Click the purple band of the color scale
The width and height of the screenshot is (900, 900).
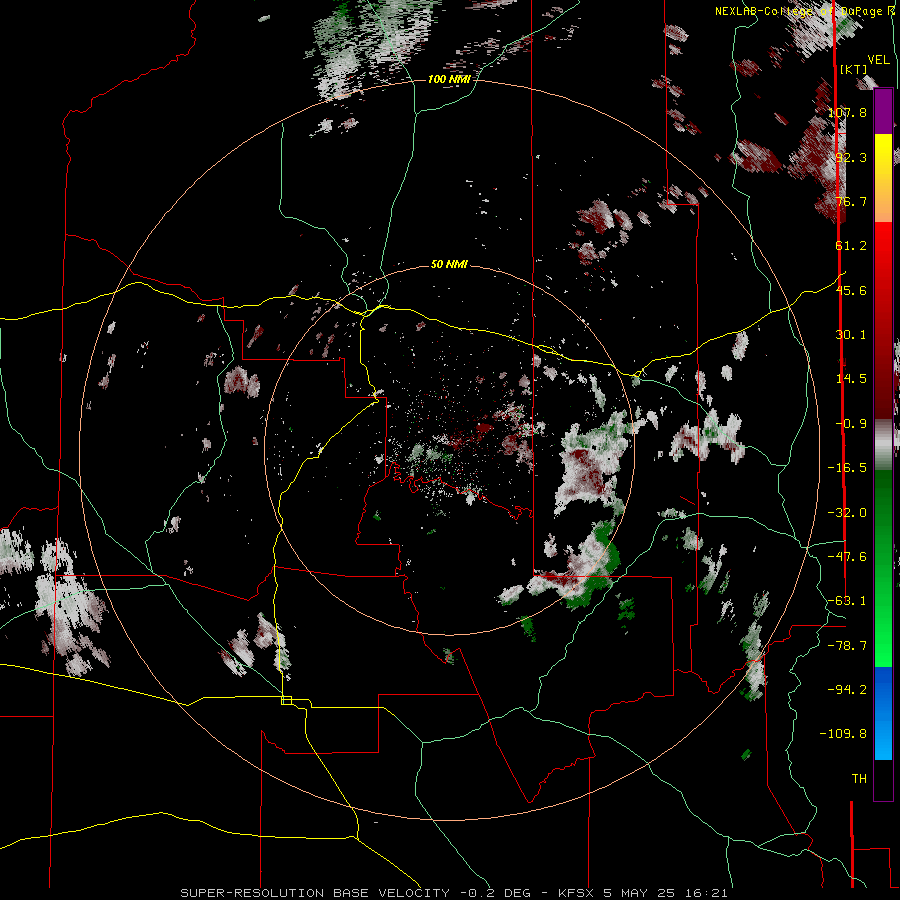pyautogui.click(x=883, y=111)
